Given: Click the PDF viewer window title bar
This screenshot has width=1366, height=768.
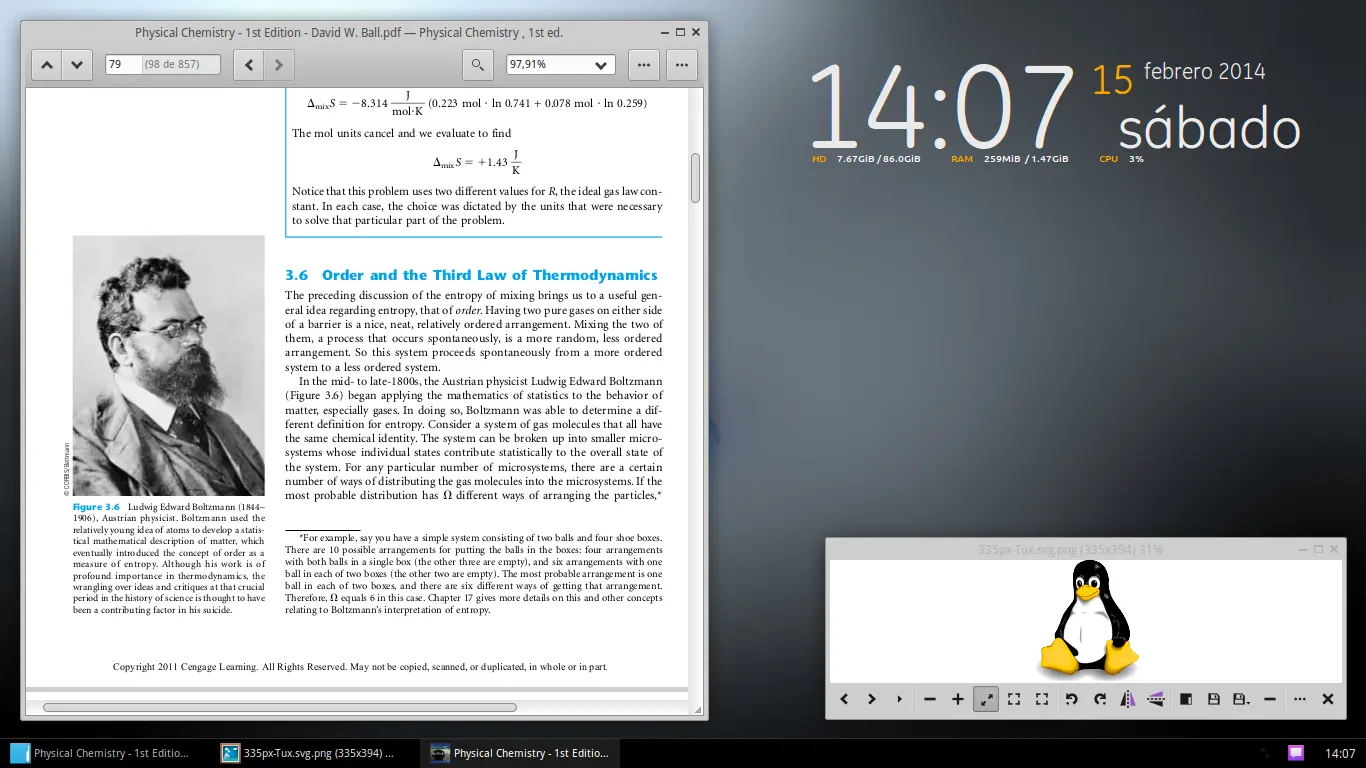Looking at the screenshot, I should (x=349, y=32).
